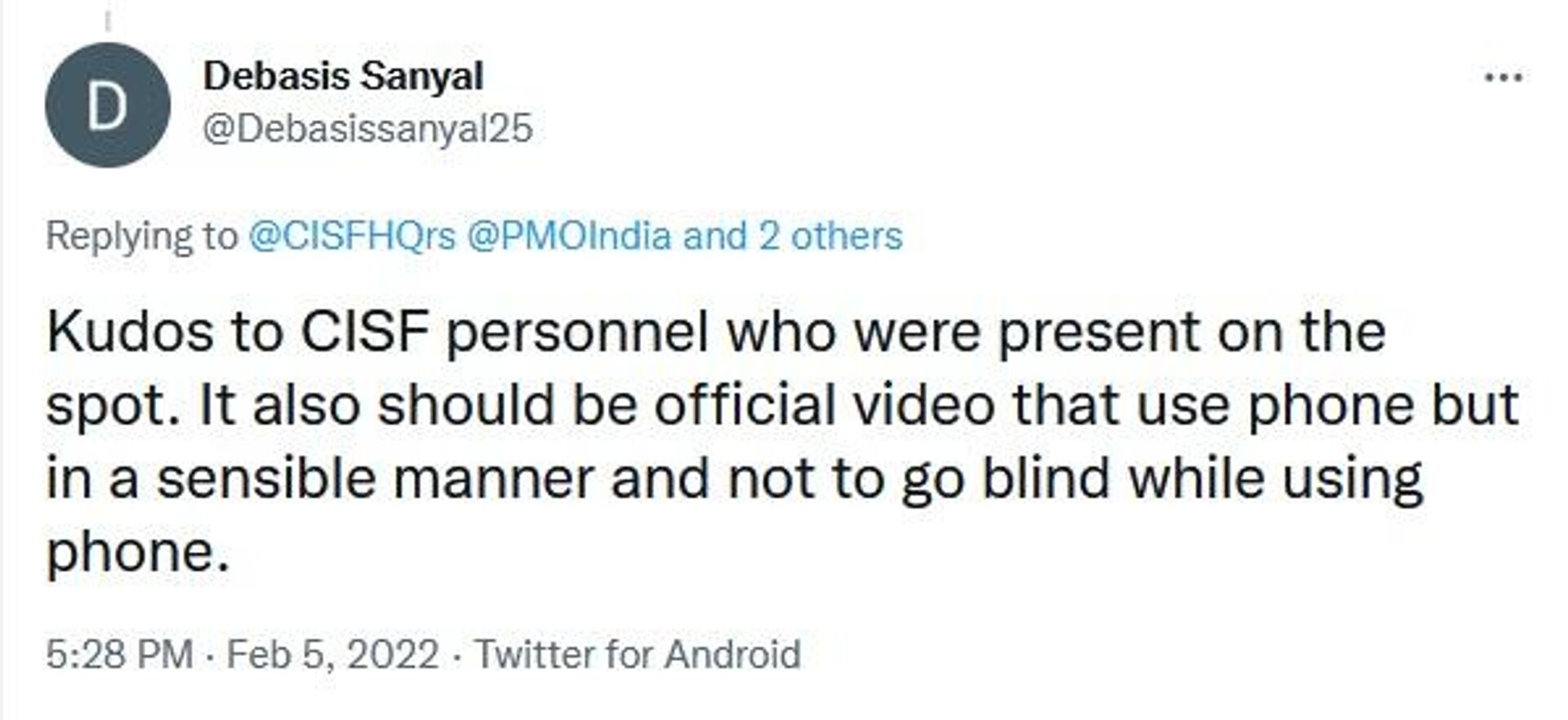
Task: Click the 5:28 PM timestamp
Action: tap(119, 655)
